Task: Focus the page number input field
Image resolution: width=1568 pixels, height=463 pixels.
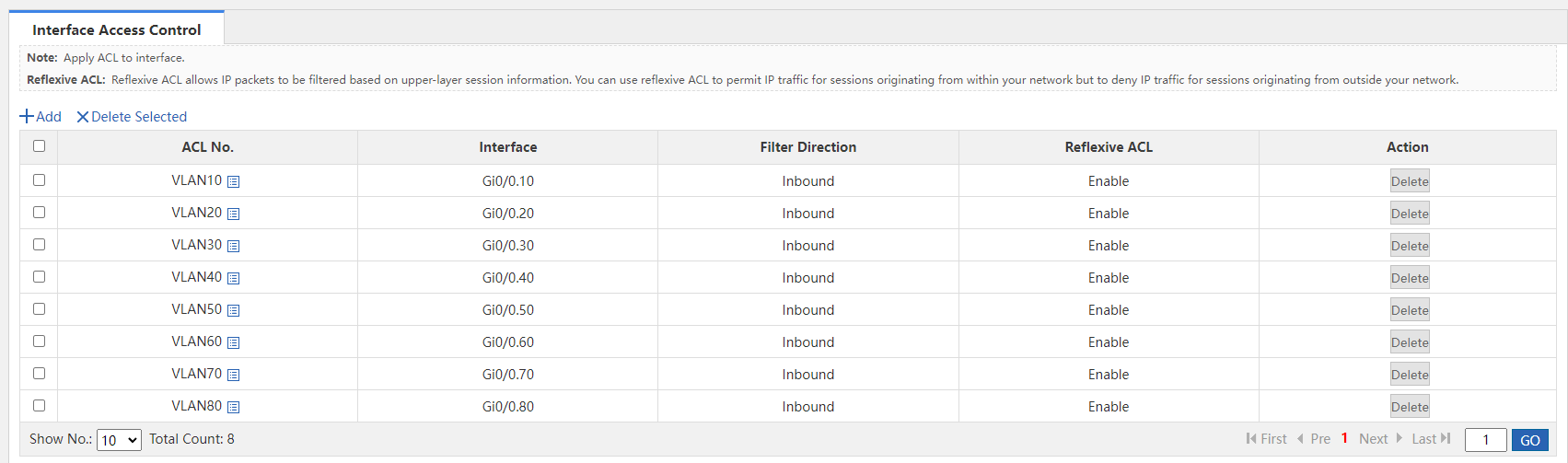Action: pyautogui.click(x=1485, y=440)
